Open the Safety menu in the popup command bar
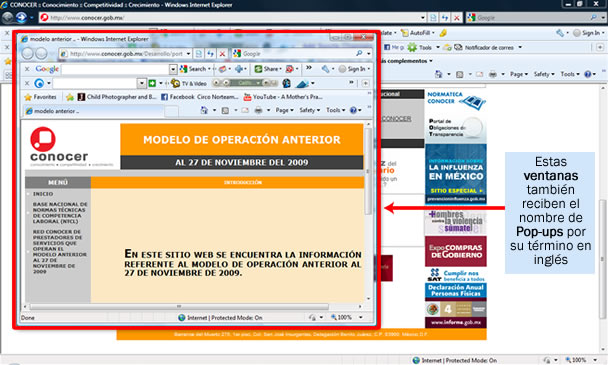608x365 pixels. coord(309,111)
